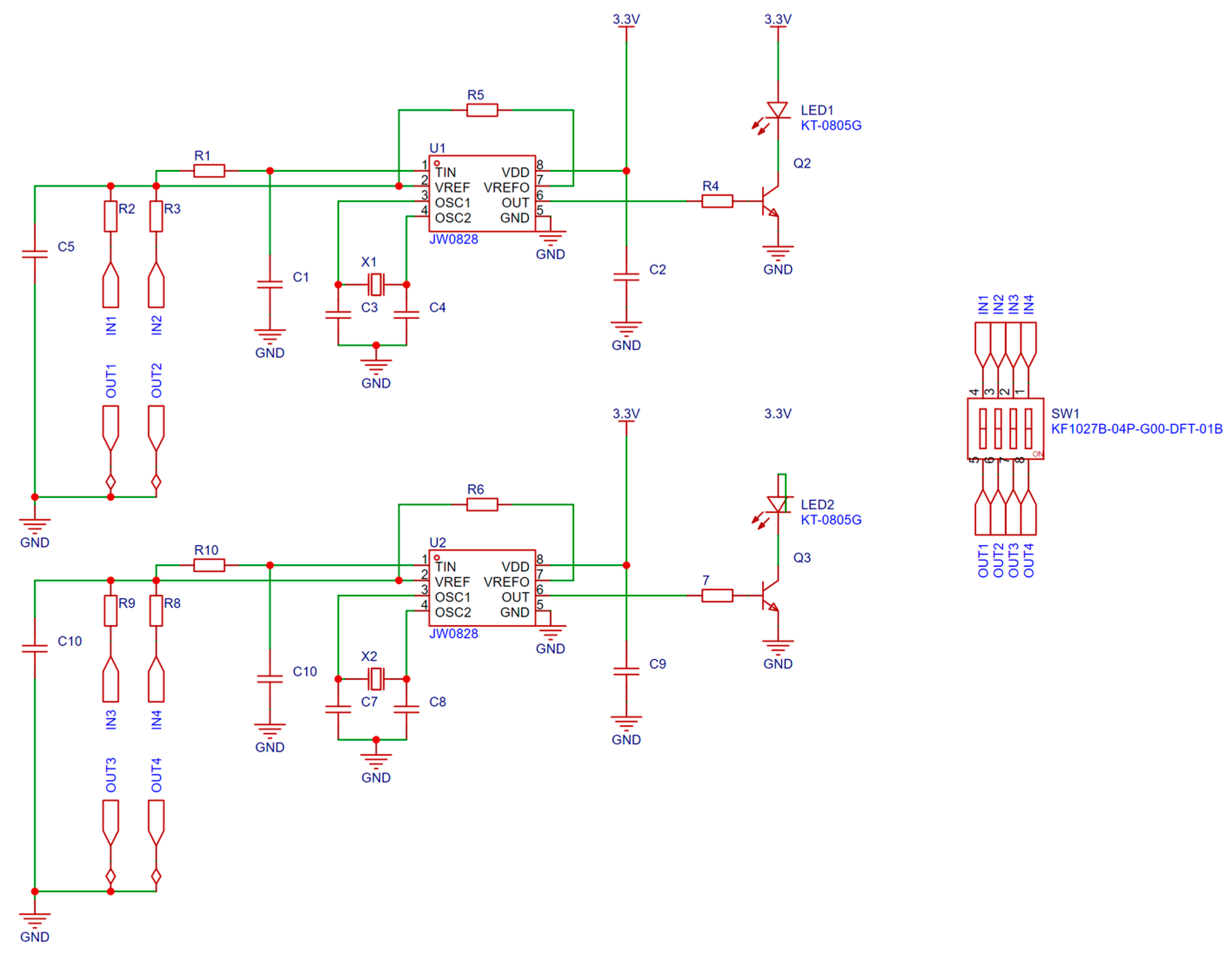Image resolution: width=1232 pixels, height=957 pixels.
Task: Click the U1 chip designator label
Action: click(x=437, y=148)
